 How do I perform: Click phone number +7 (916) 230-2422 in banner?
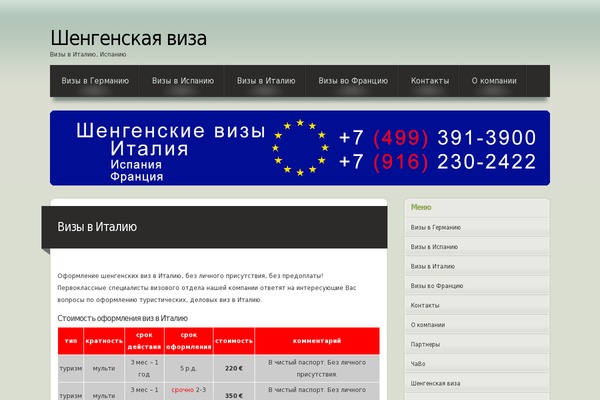pos(437,162)
